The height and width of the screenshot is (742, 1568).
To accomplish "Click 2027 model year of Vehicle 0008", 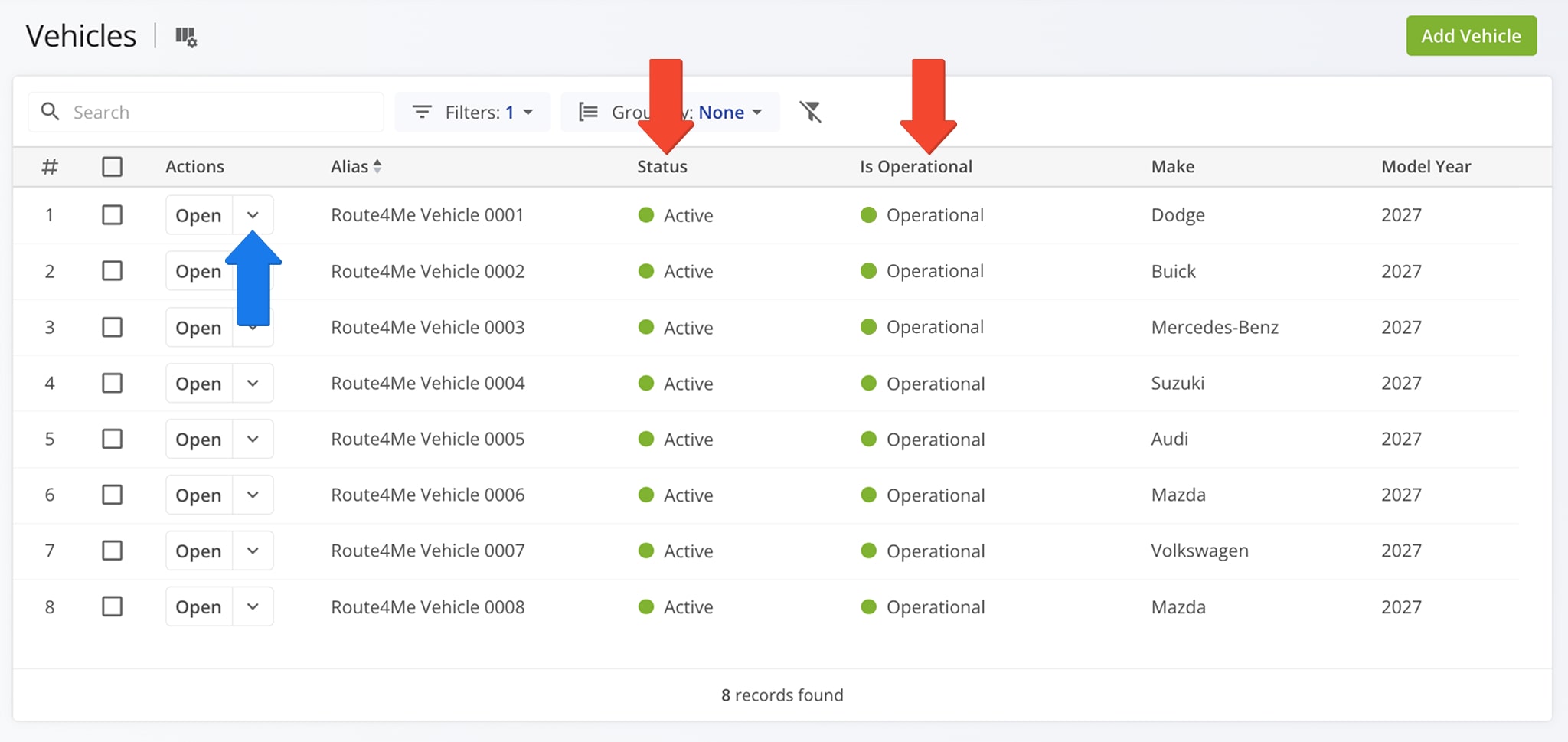I will (1401, 606).
